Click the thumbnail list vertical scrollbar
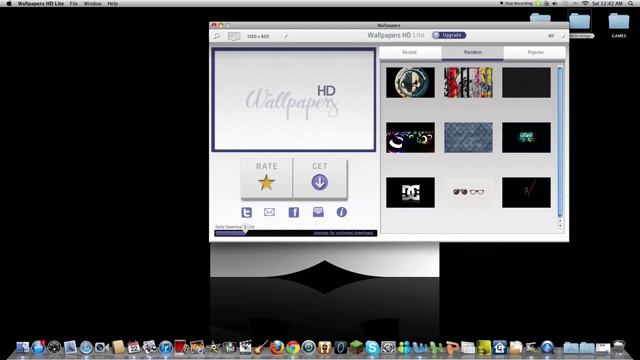Screen dimensions: 640x360 pyautogui.click(x=560, y=141)
